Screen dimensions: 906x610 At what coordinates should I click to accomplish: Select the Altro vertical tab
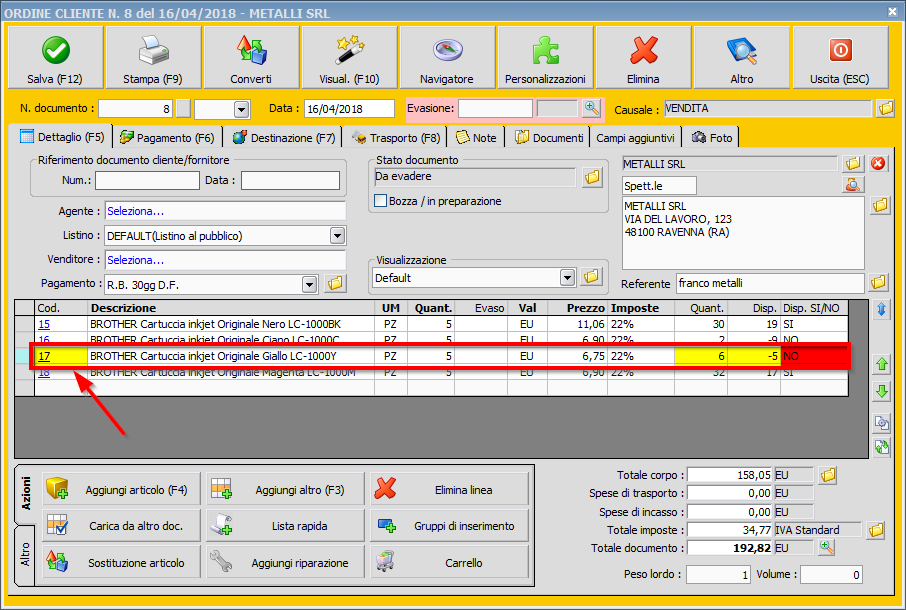25,555
